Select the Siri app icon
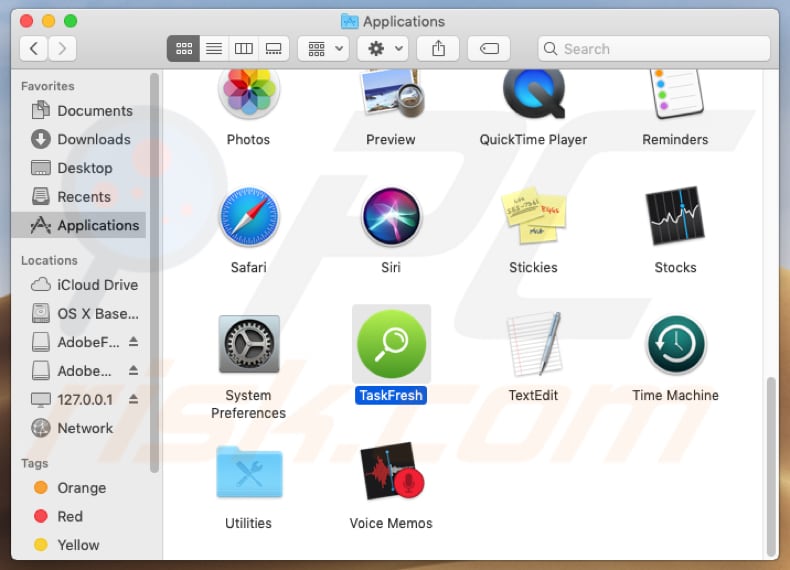Viewport: 790px width, 570px height. pyautogui.click(x=391, y=217)
